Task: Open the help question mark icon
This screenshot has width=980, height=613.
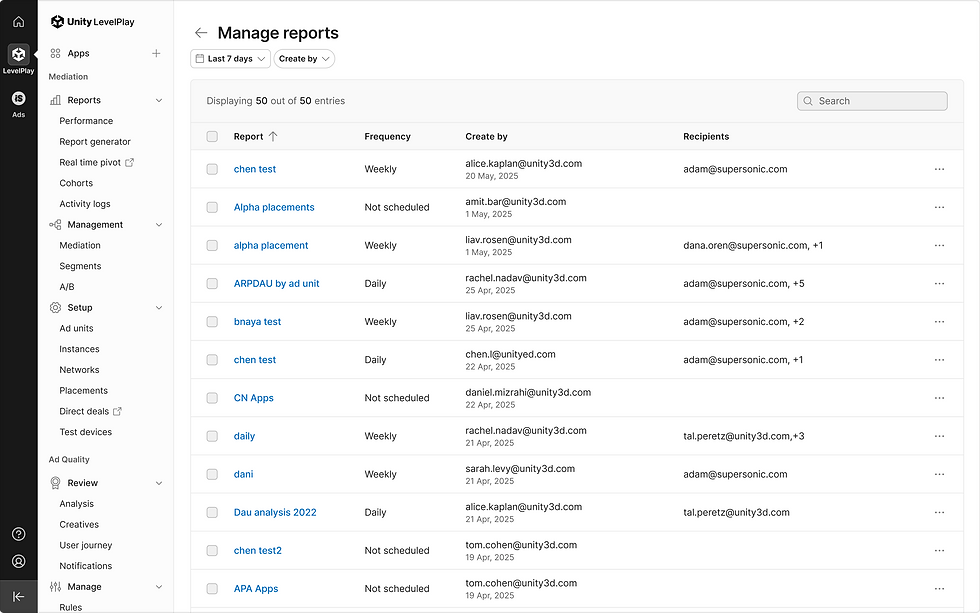Action: [x=19, y=534]
